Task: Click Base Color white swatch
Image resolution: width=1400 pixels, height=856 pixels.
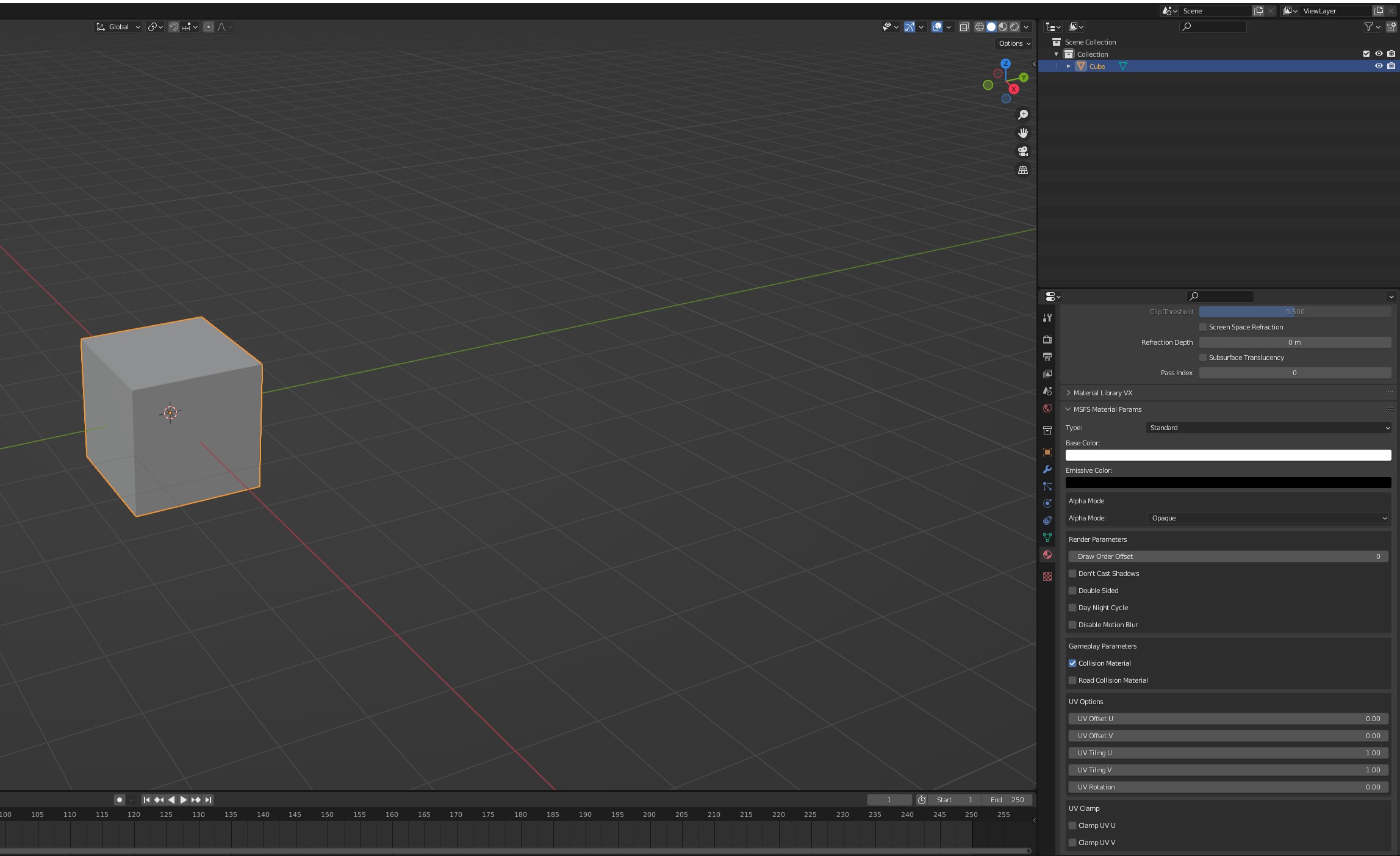Action: (x=1228, y=455)
